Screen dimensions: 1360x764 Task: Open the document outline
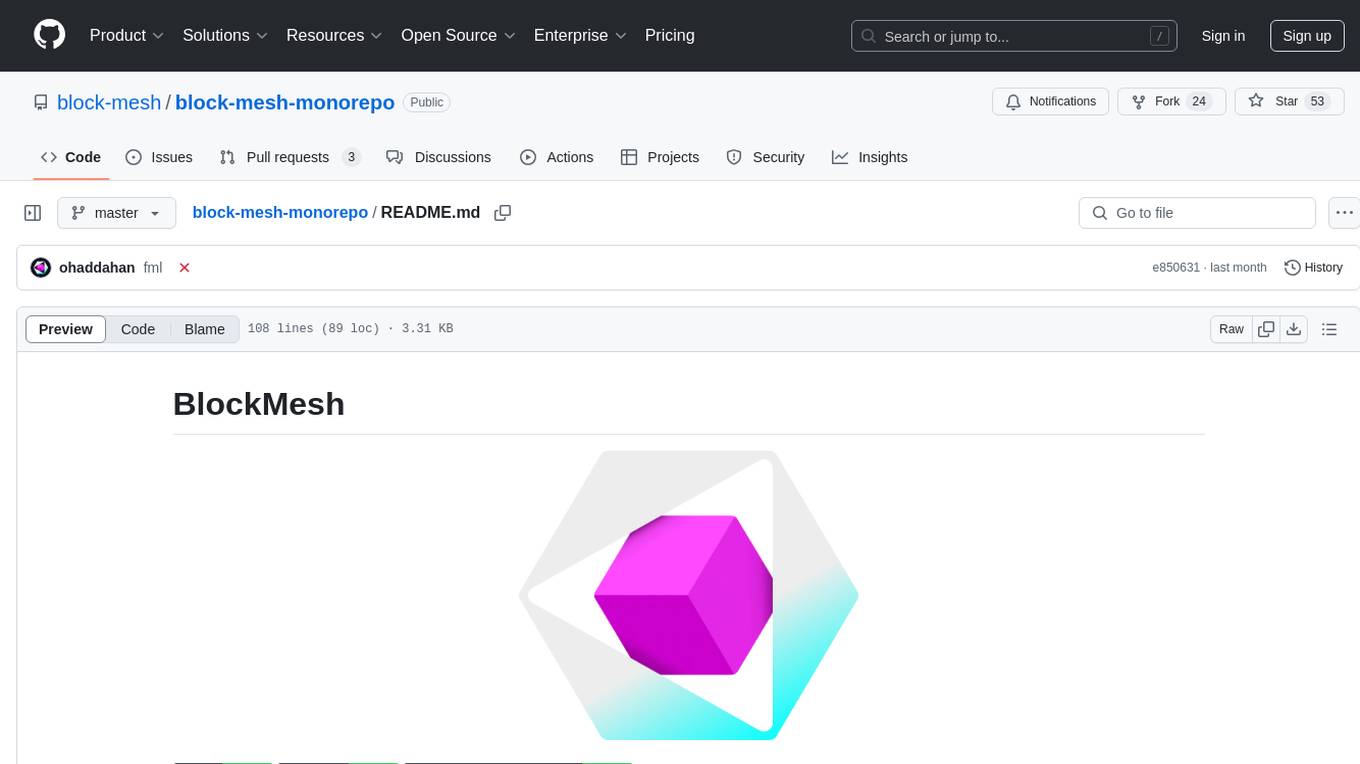(1329, 329)
